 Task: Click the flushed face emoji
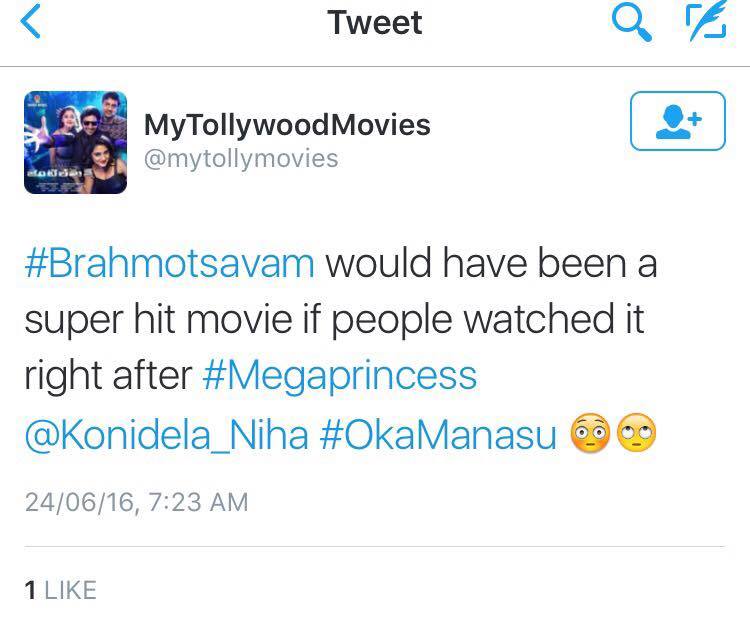(x=590, y=433)
